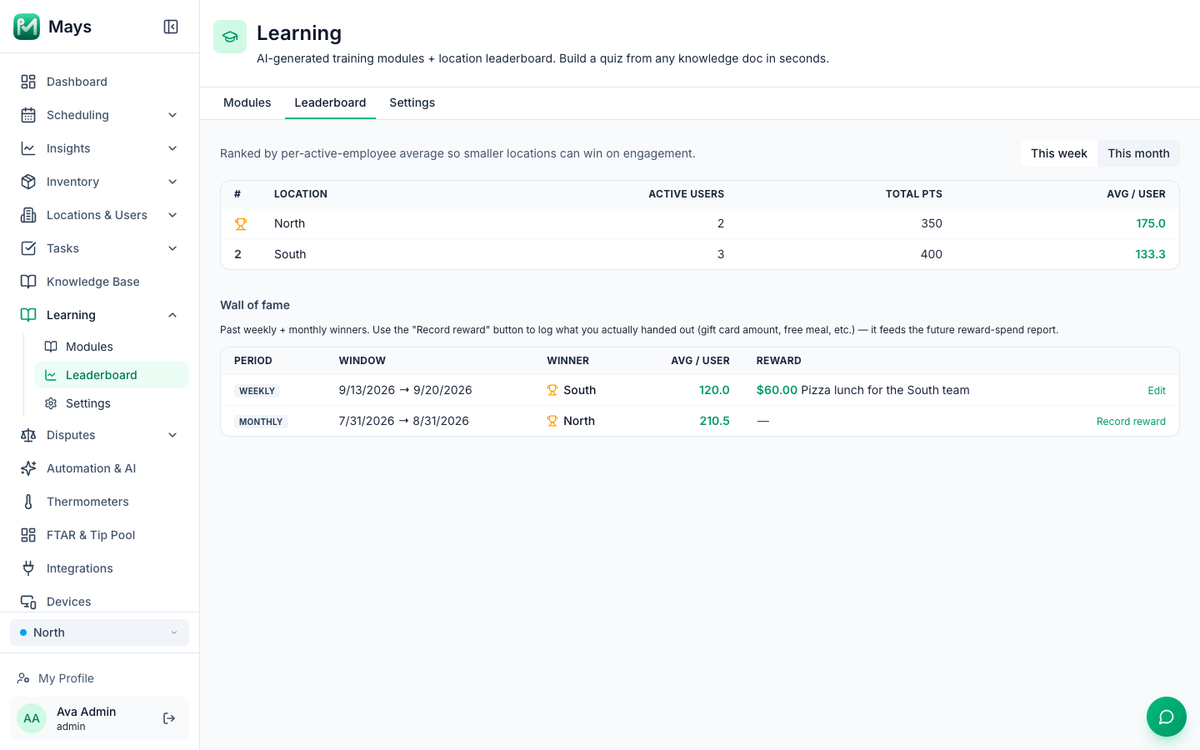This screenshot has width=1200, height=750.
Task: Click the Ava Admin user name
Action: coord(86,712)
